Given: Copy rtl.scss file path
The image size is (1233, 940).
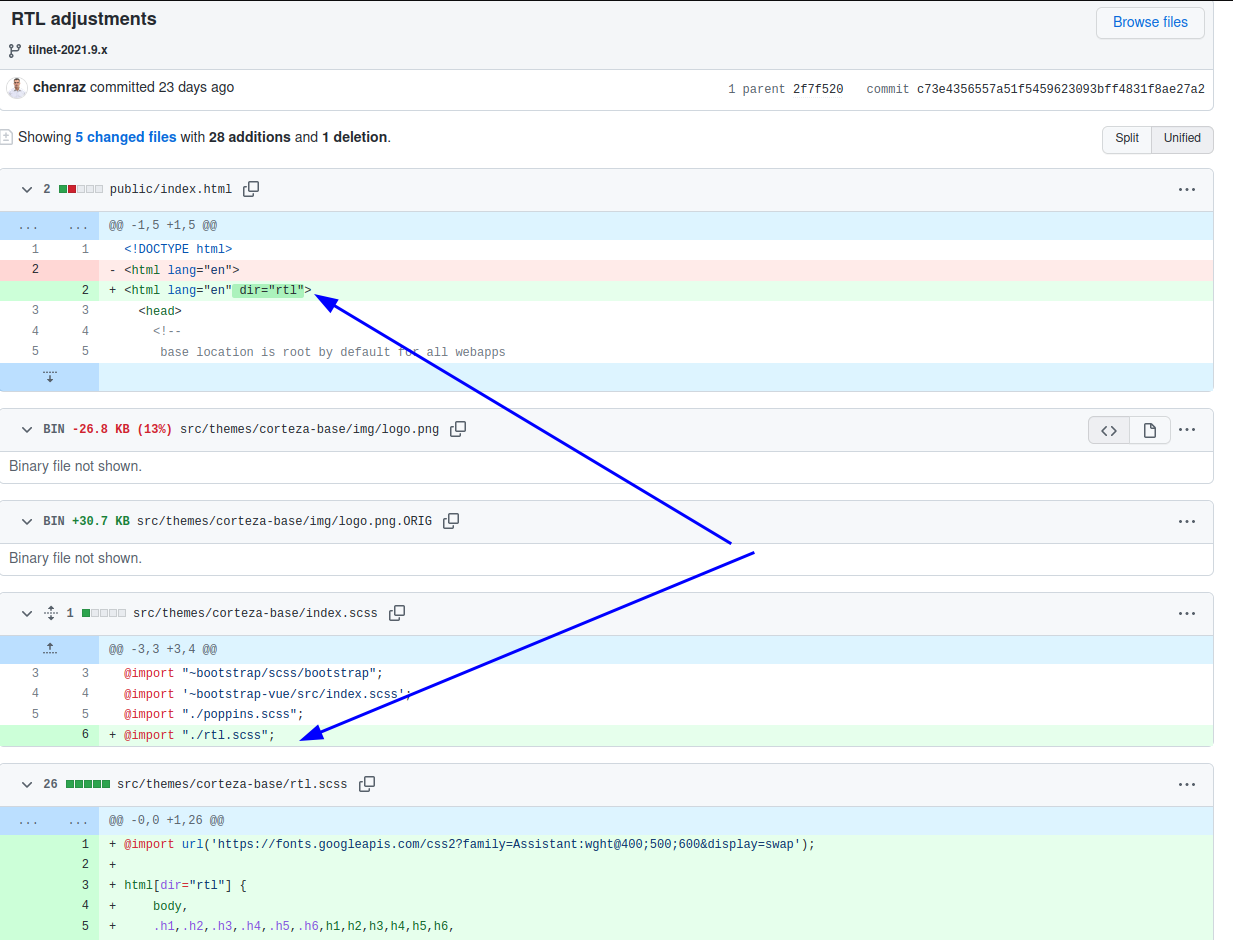Looking at the screenshot, I should coord(367,784).
